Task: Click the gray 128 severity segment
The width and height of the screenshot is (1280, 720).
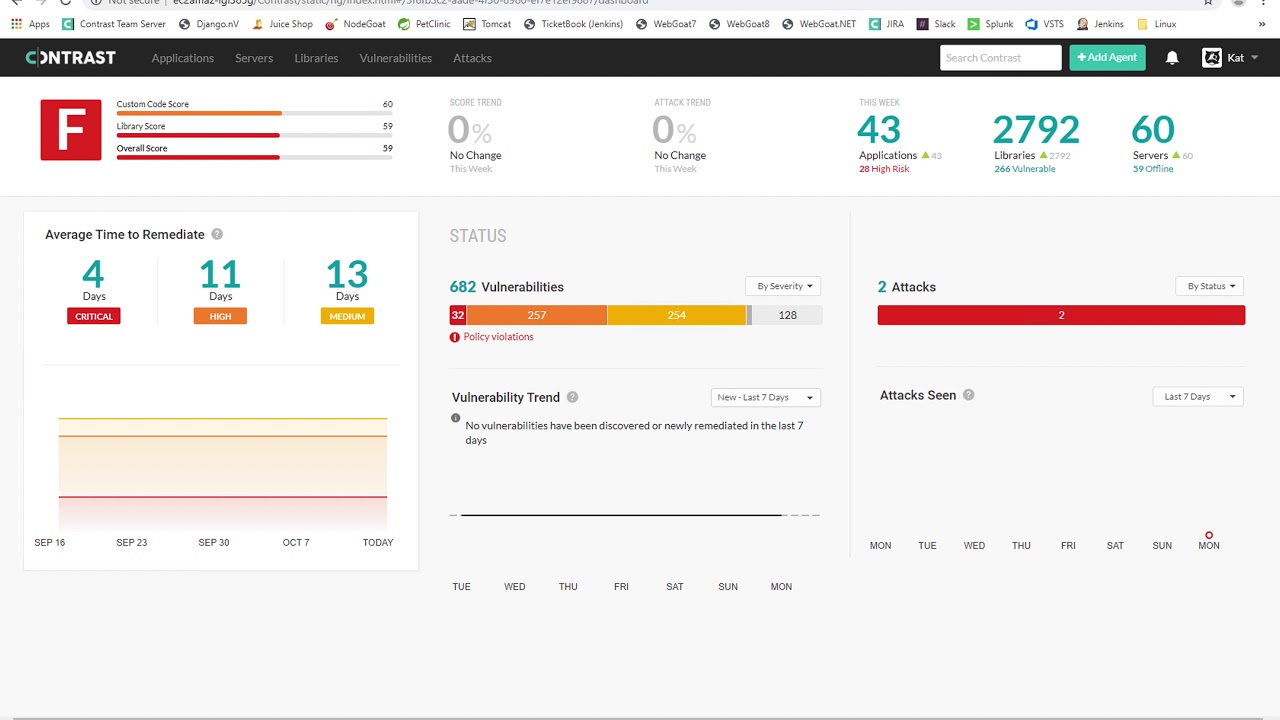Action: pyautogui.click(x=787, y=315)
